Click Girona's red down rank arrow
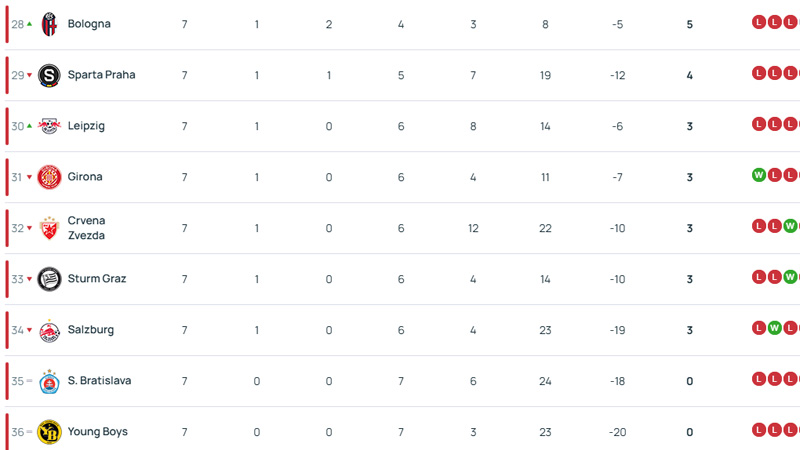 [30, 178]
